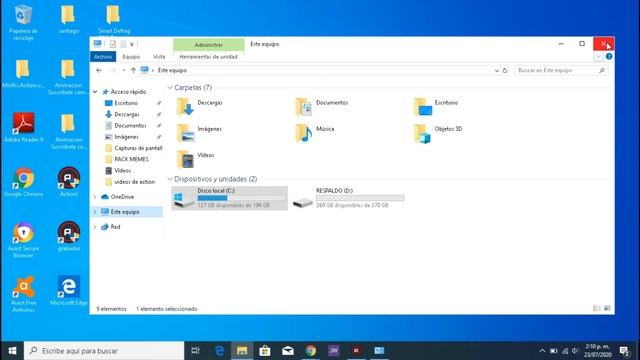Screen dimensions: 640x360
Task: Select Documentos in the navigation pane
Action: click(x=130, y=126)
